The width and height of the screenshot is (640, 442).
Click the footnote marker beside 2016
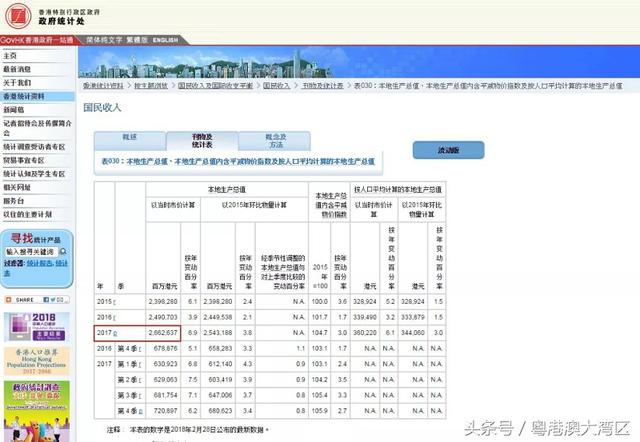(x=115, y=315)
